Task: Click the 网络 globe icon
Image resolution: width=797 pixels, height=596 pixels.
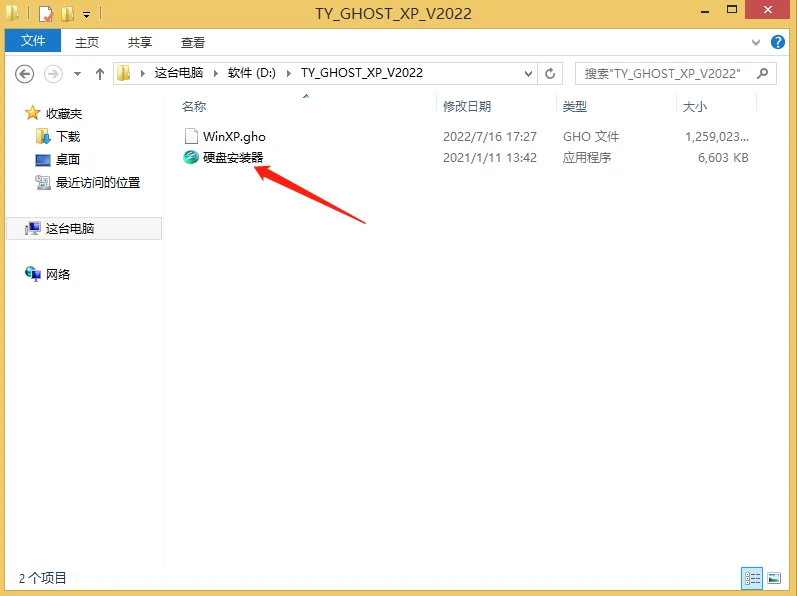Action: (x=33, y=274)
